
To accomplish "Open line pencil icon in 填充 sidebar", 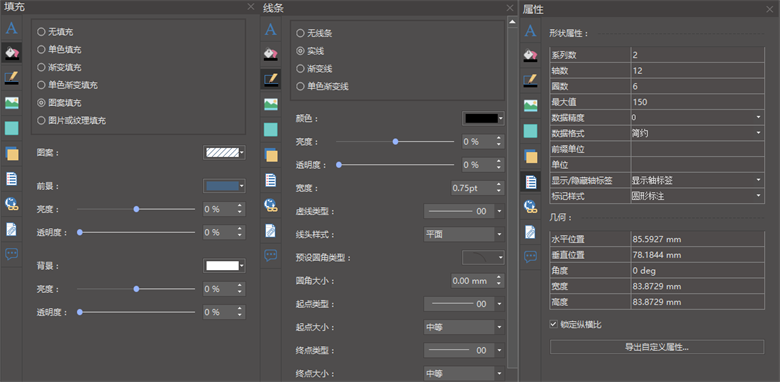I will [11, 78].
